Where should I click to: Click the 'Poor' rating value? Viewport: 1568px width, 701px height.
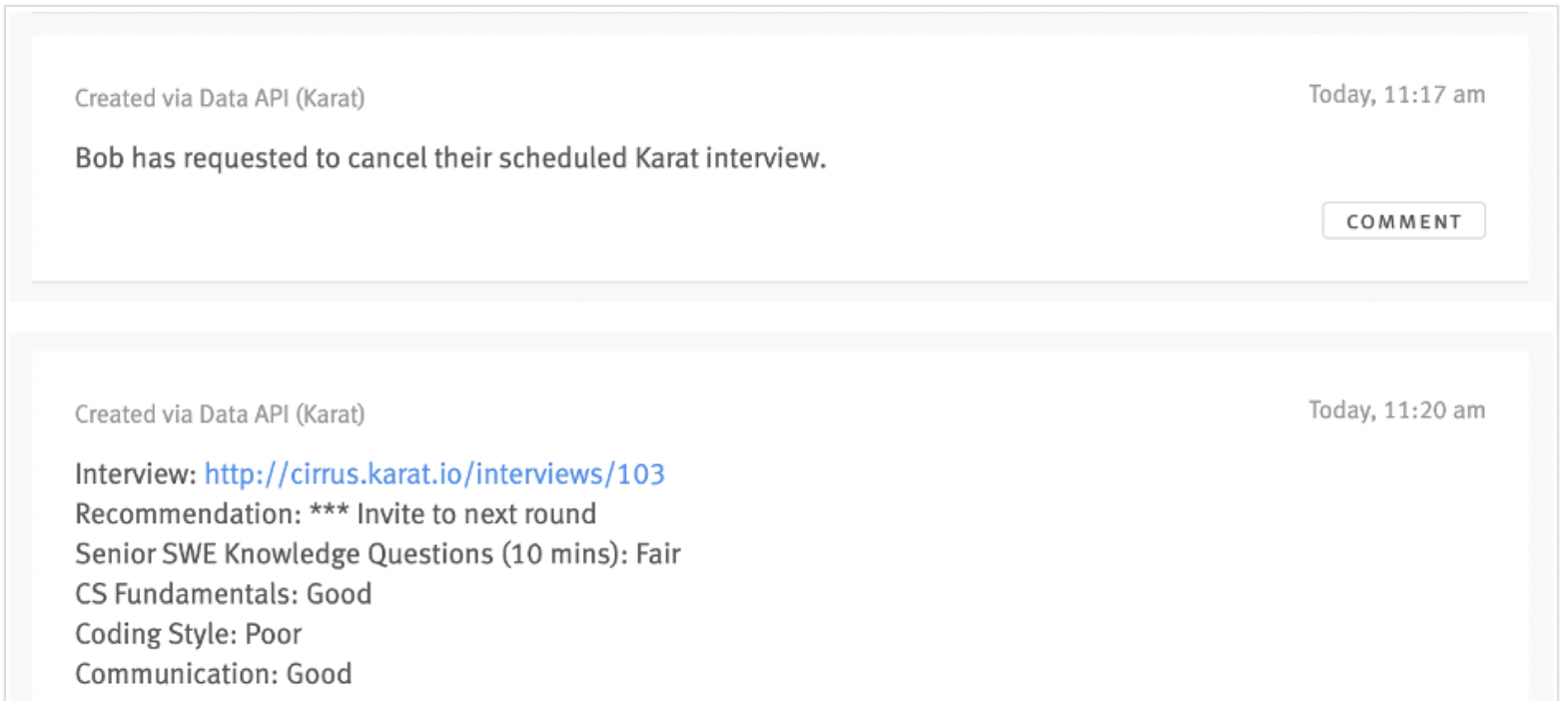[274, 633]
